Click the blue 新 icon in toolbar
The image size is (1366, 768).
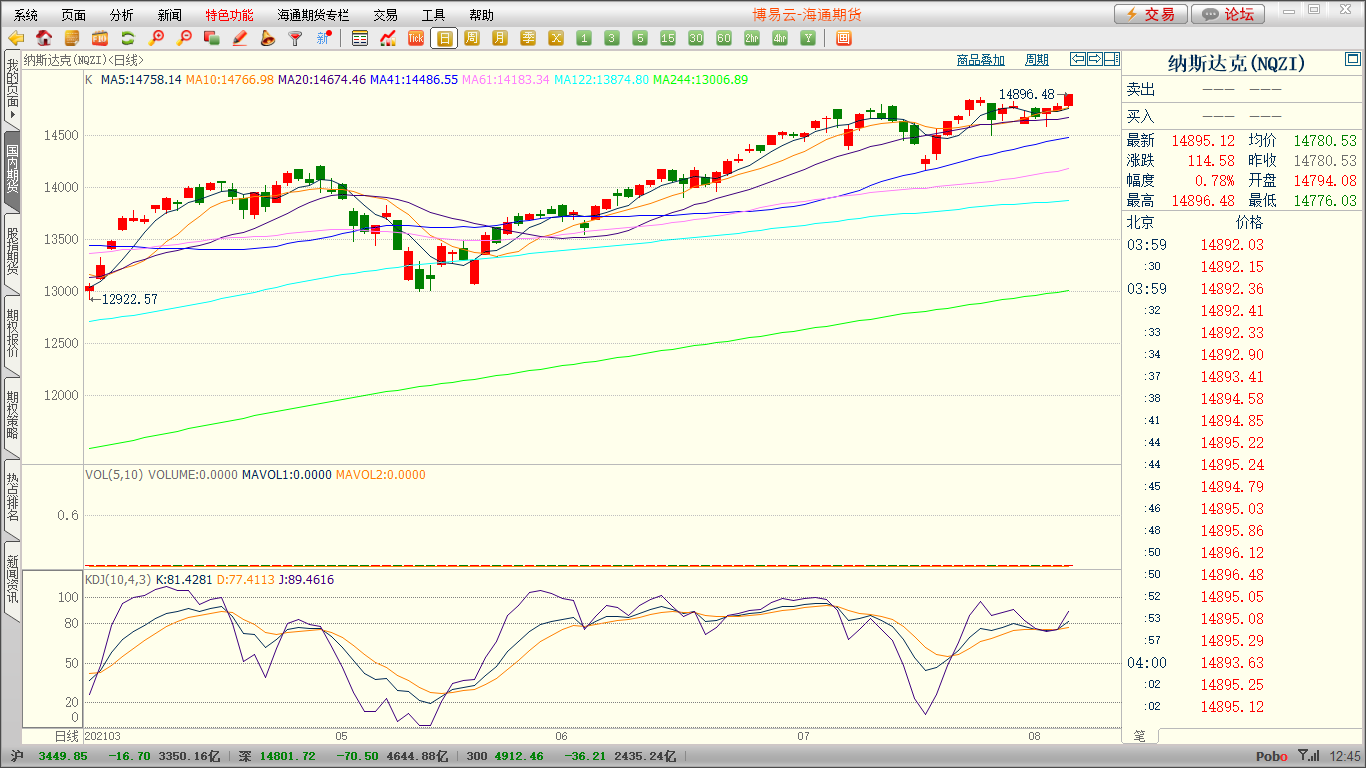(x=323, y=38)
